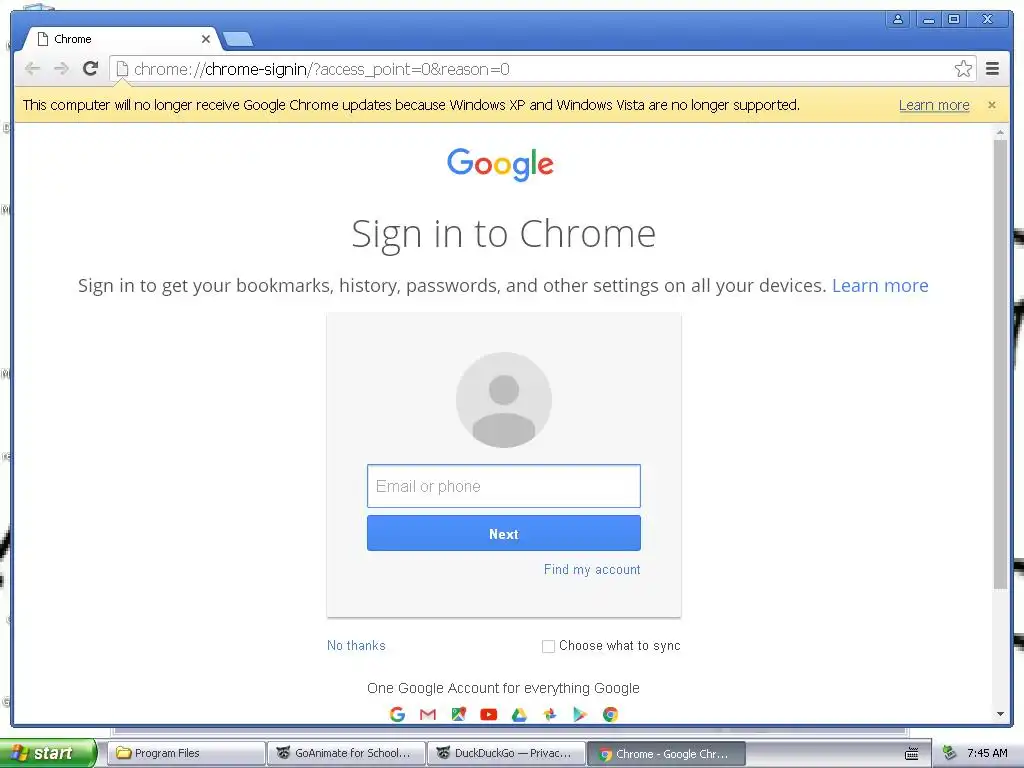Viewport: 1024px width, 768px height.
Task: Click the keyboard icon in taskbar
Action: [912, 754]
